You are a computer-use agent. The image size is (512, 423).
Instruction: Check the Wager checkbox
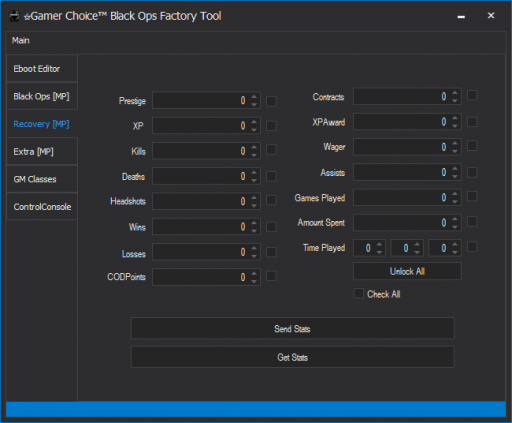tap(472, 146)
